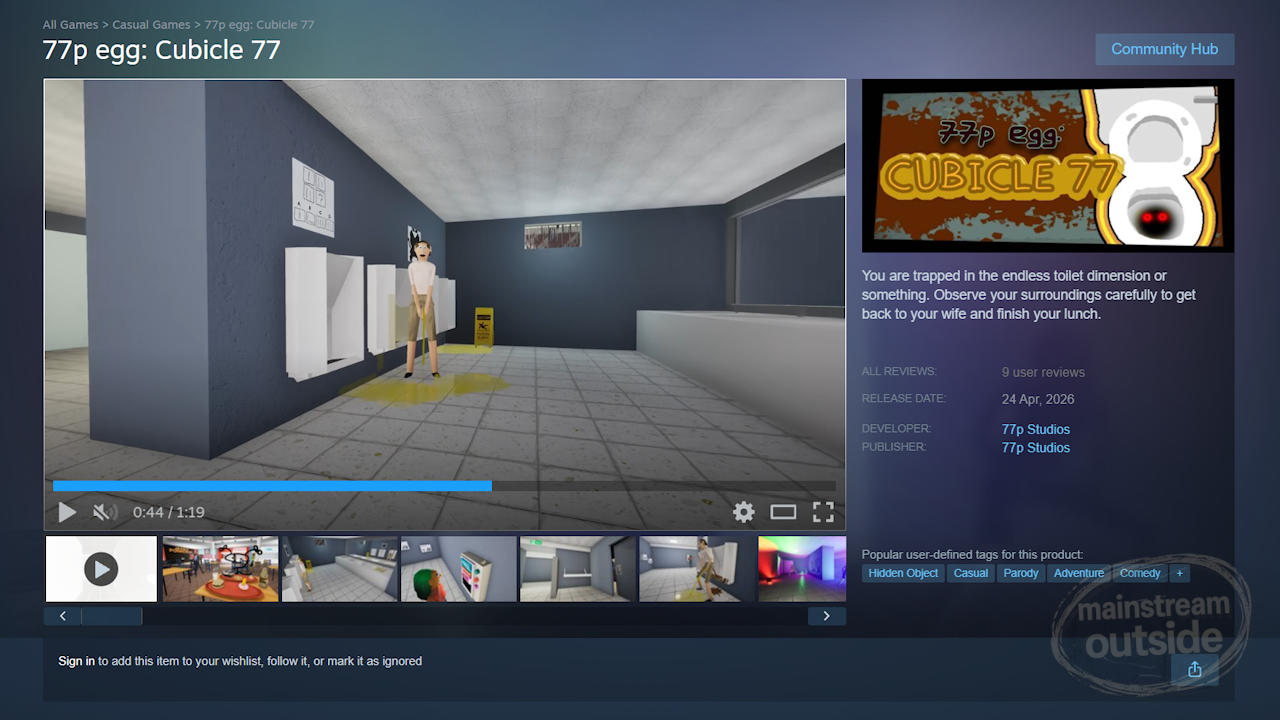Play the trailer video
Viewport: 1280px width, 720px height.
click(x=67, y=512)
